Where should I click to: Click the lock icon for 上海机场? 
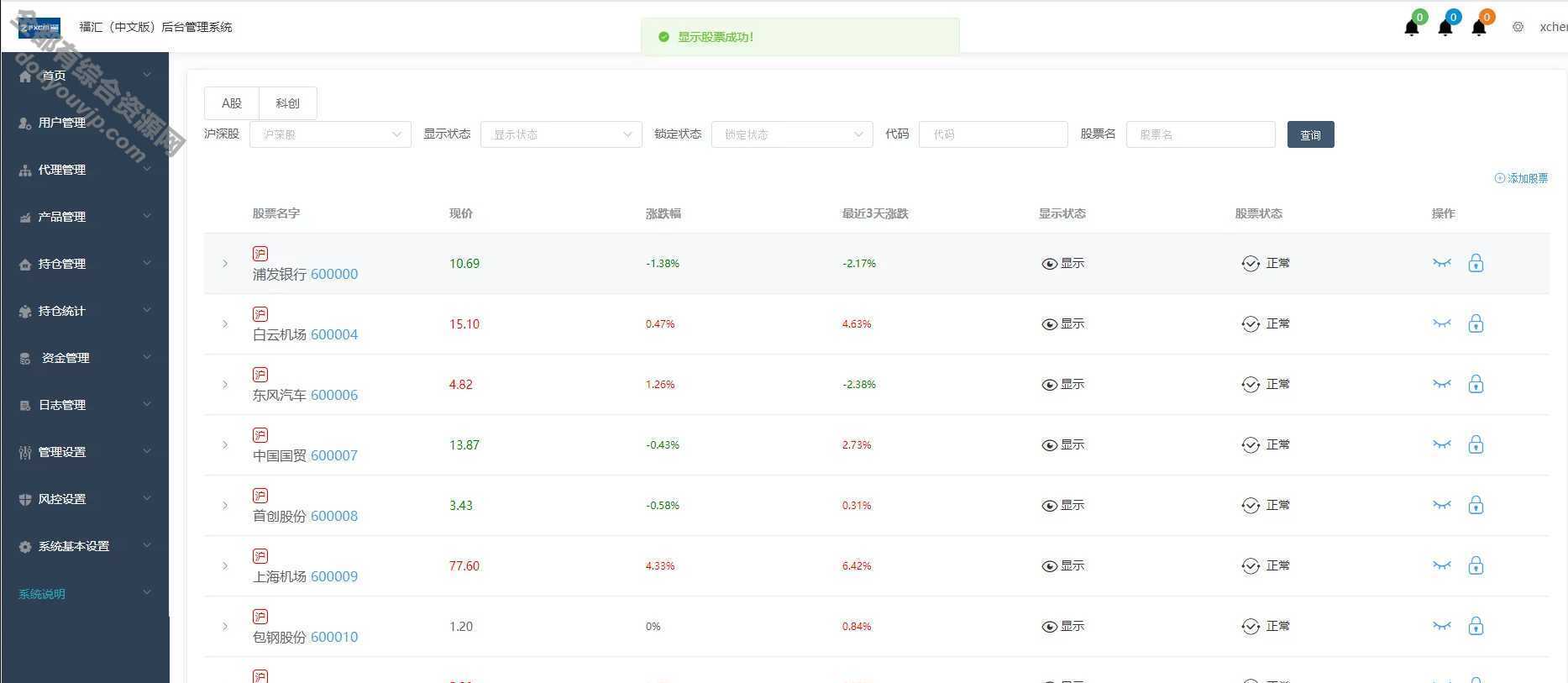click(x=1476, y=565)
